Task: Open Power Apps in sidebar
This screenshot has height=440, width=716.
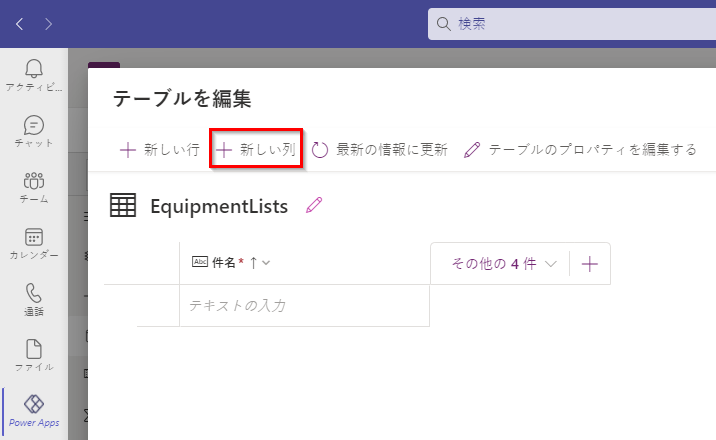Action: 34,410
